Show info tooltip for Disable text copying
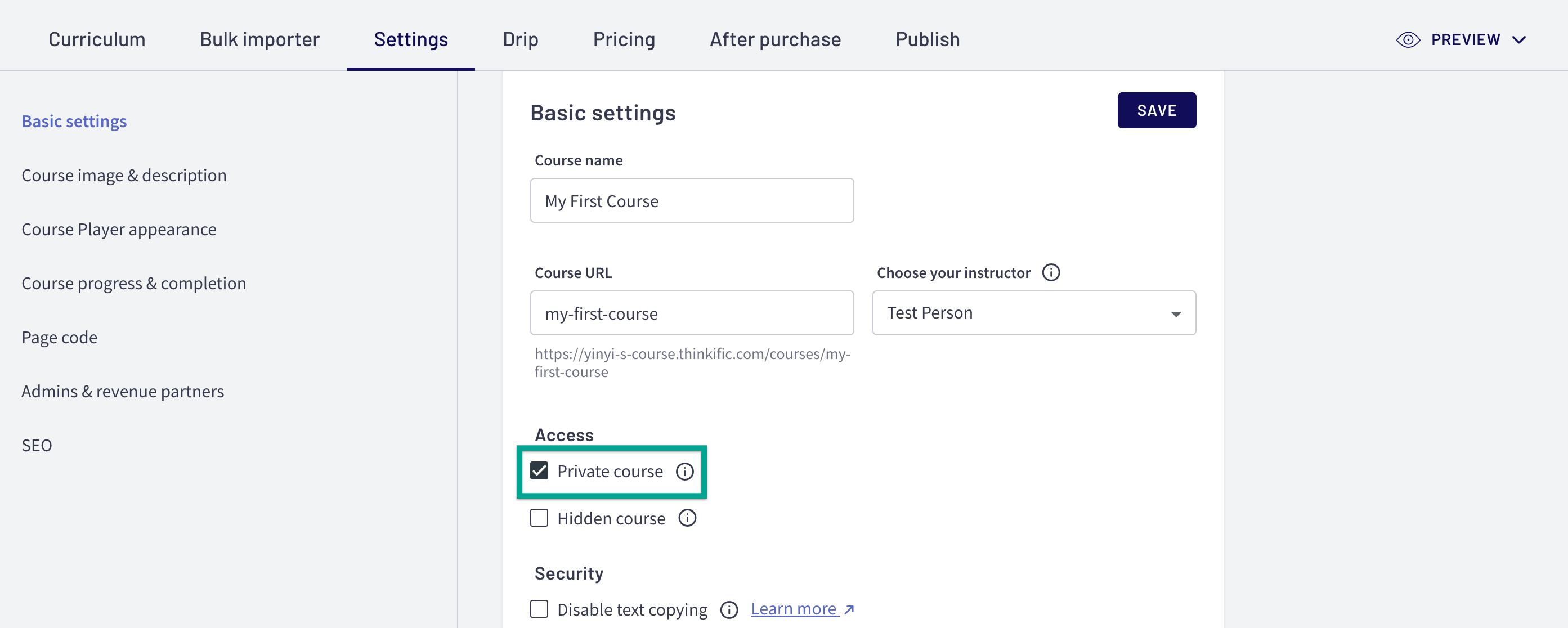The image size is (1568, 628). pos(729,610)
